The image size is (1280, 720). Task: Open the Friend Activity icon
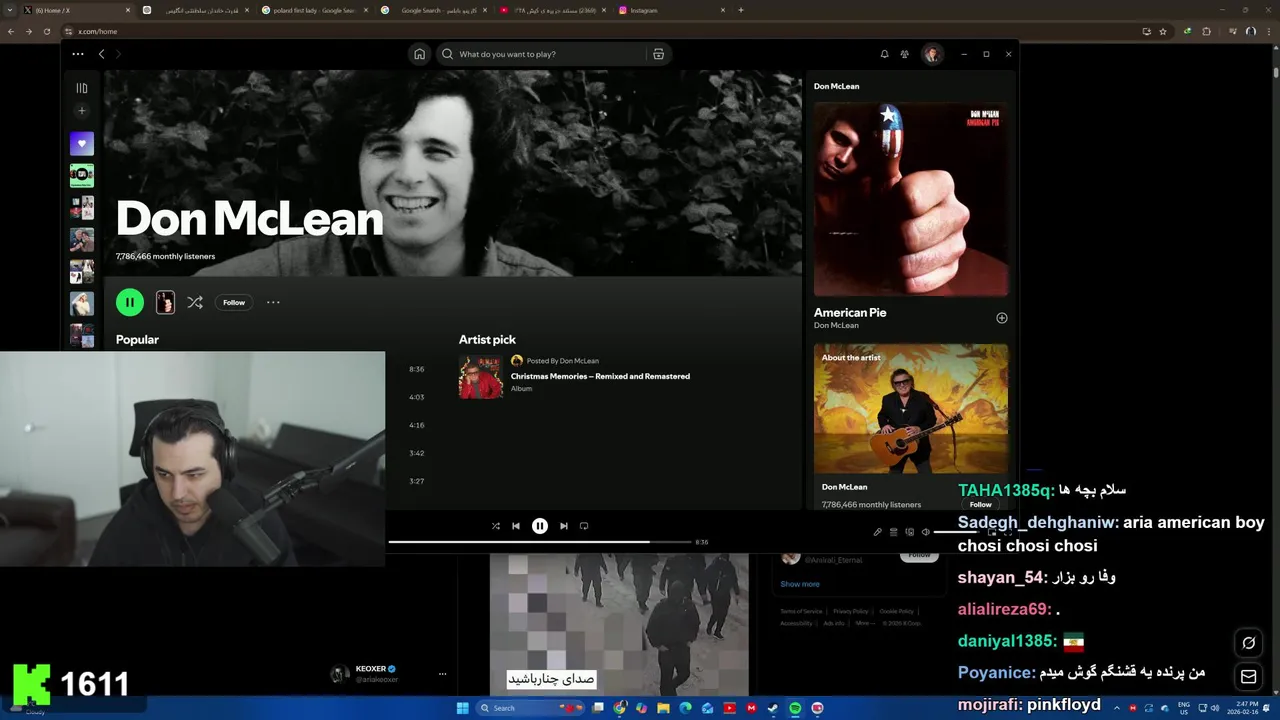point(905,54)
